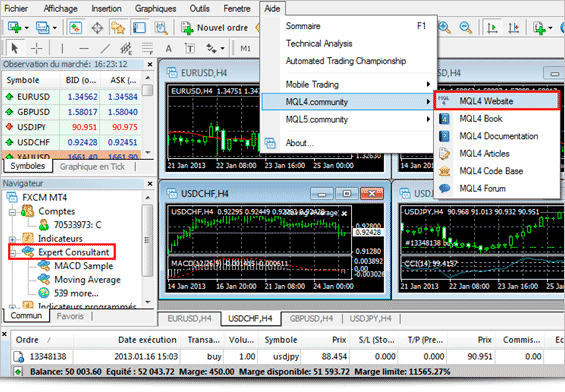Open the Strategy Tester icon

(x=161, y=27)
